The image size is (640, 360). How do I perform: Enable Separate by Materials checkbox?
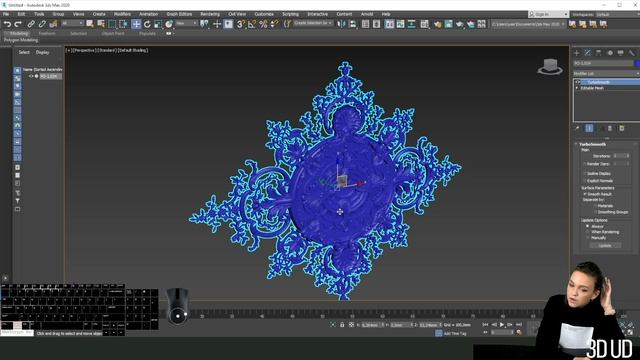tap(595, 206)
